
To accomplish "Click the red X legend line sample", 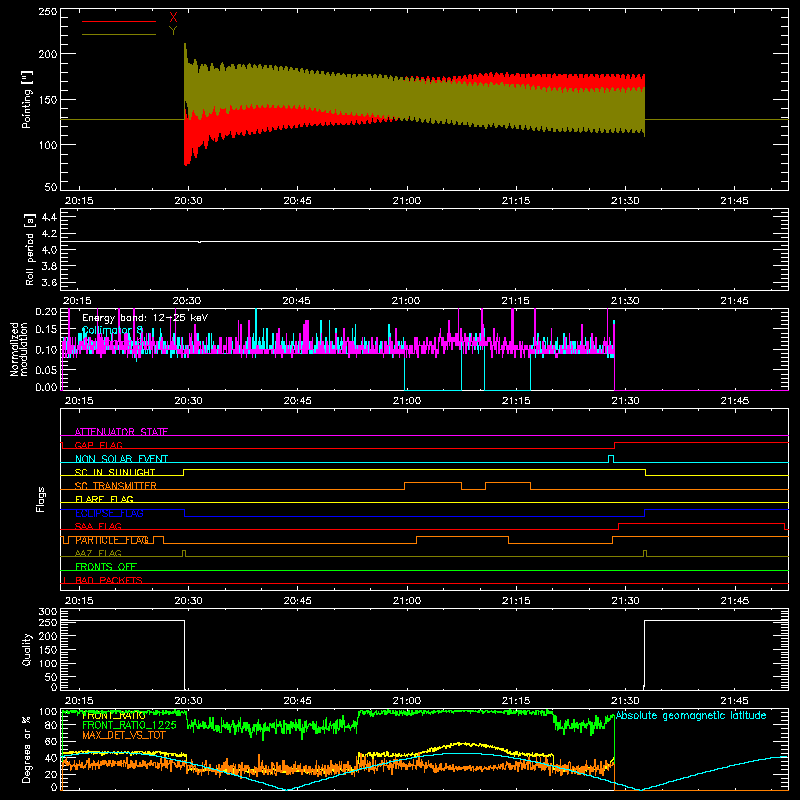I will (119, 21).
